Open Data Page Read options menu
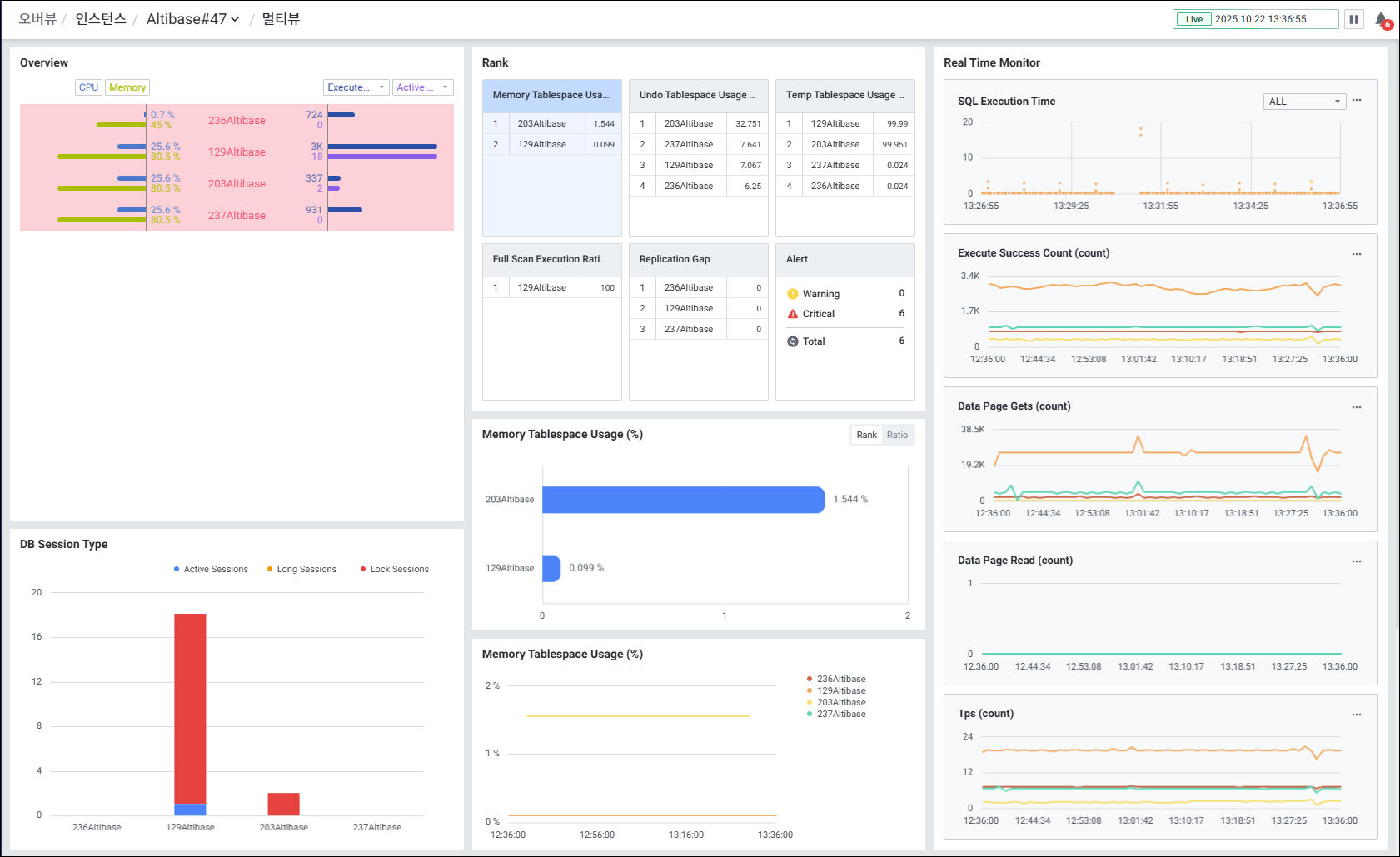The height and width of the screenshot is (857, 1400). pyautogui.click(x=1356, y=561)
